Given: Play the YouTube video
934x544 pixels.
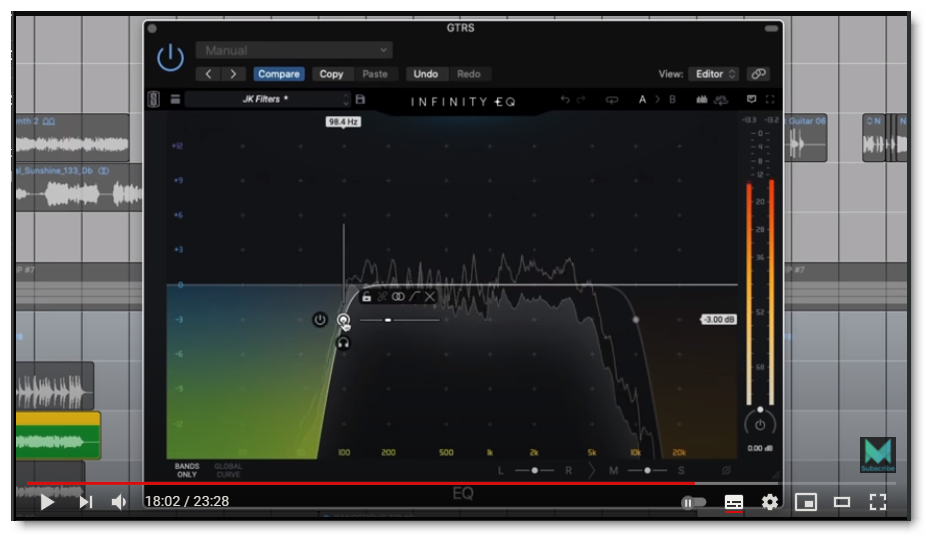Looking at the screenshot, I should click(x=47, y=502).
